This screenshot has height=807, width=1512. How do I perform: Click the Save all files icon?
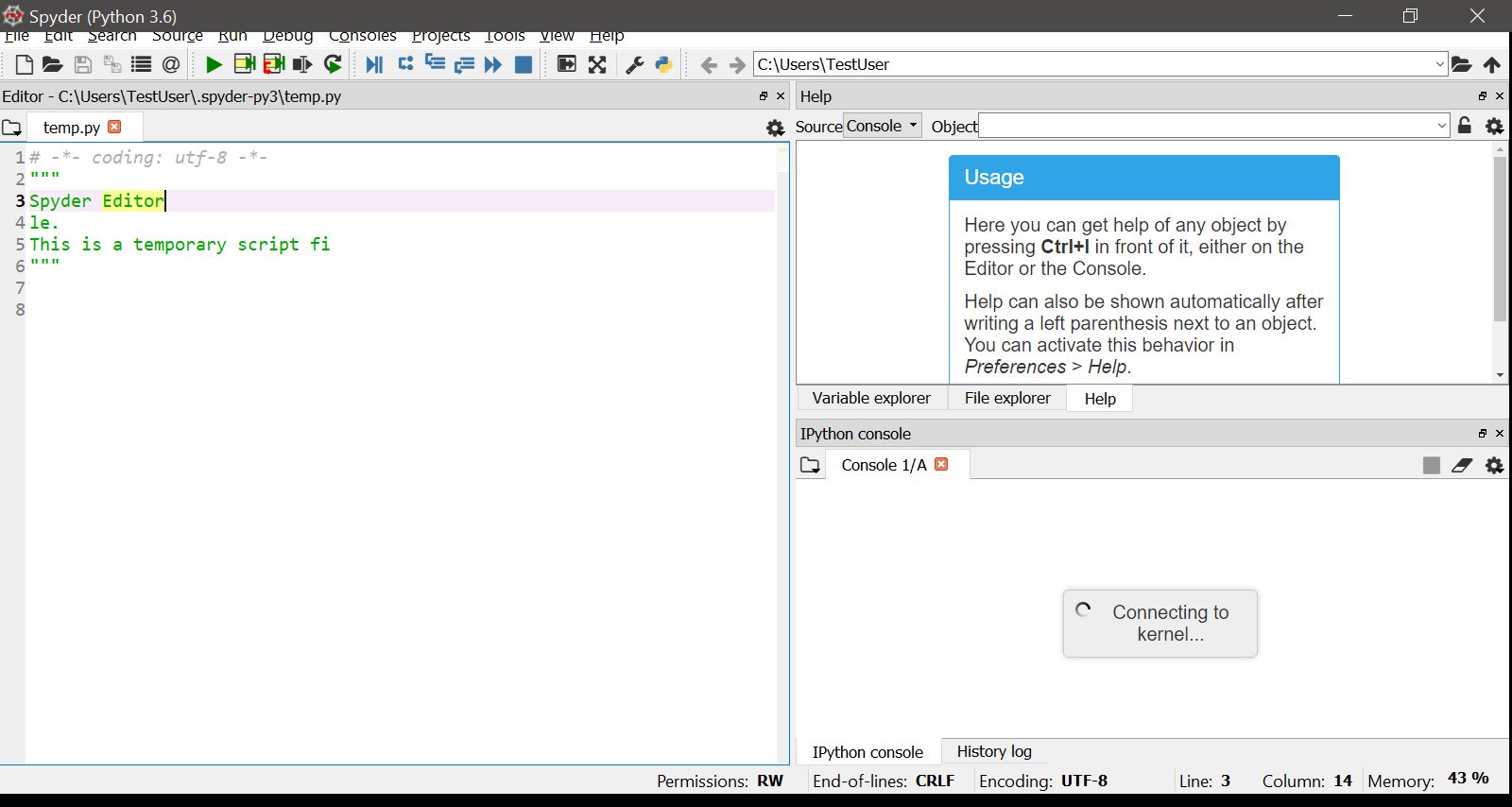[x=112, y=64]
